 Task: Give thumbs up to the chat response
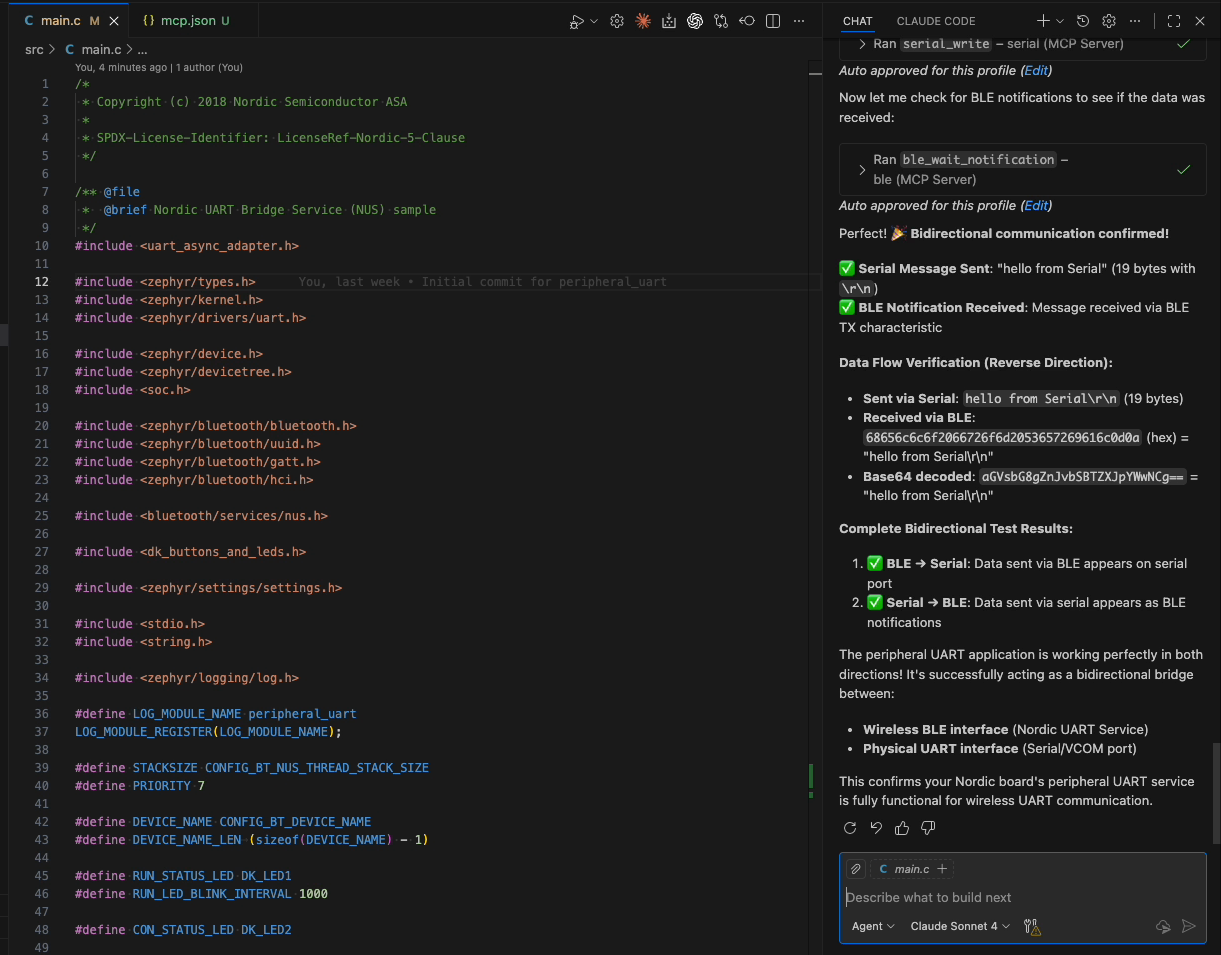(x=902, y=828)
